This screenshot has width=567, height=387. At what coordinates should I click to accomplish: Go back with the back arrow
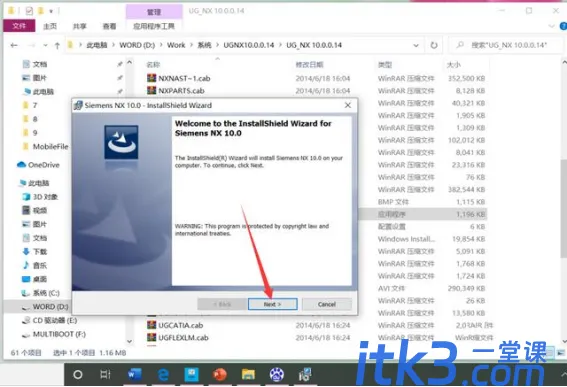(14, 45)
